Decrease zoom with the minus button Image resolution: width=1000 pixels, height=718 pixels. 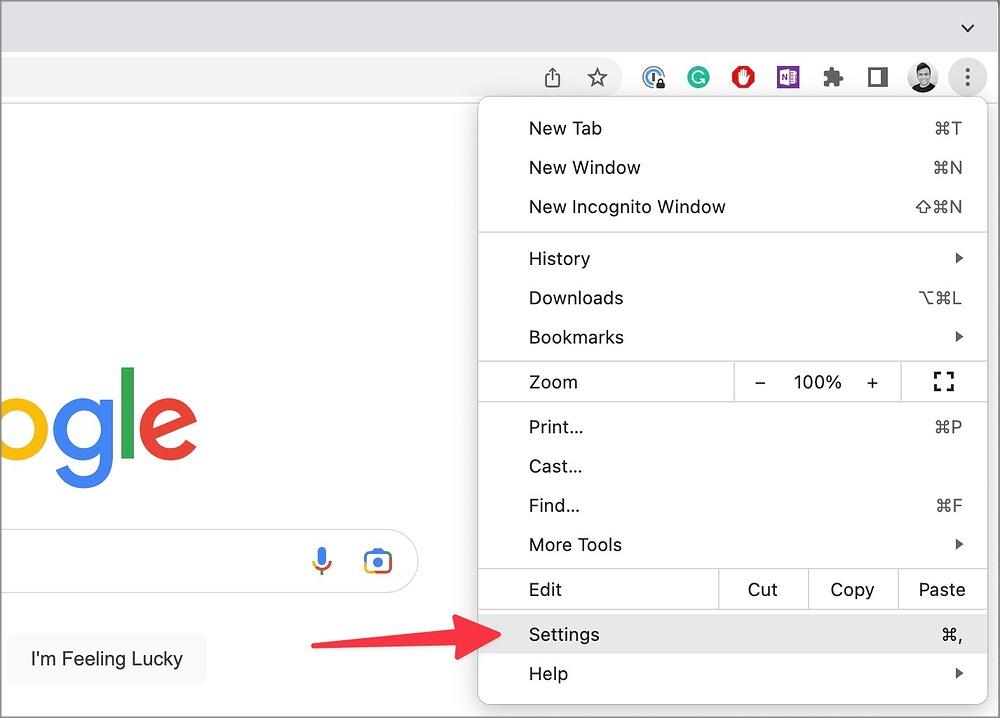760,383
